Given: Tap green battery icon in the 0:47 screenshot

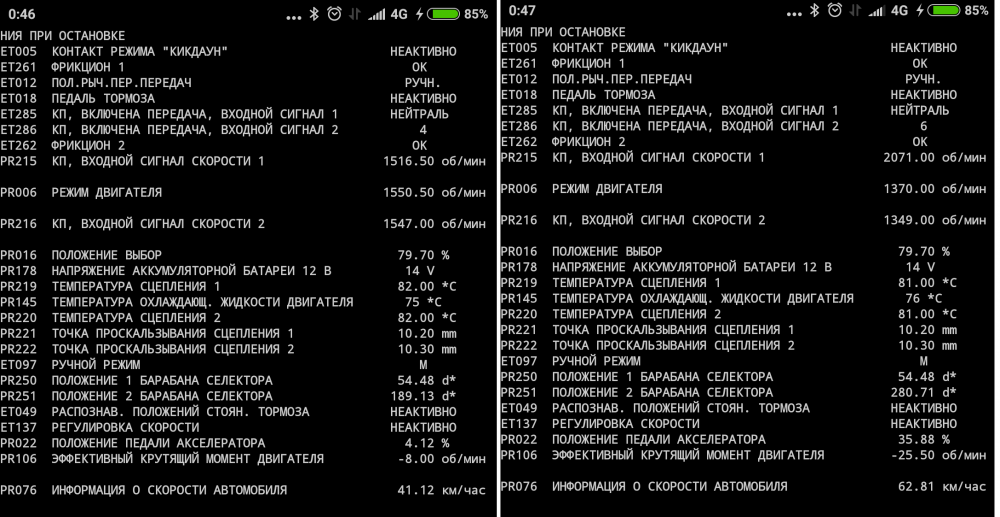Looking at the screenshot, I should [944, 10].
